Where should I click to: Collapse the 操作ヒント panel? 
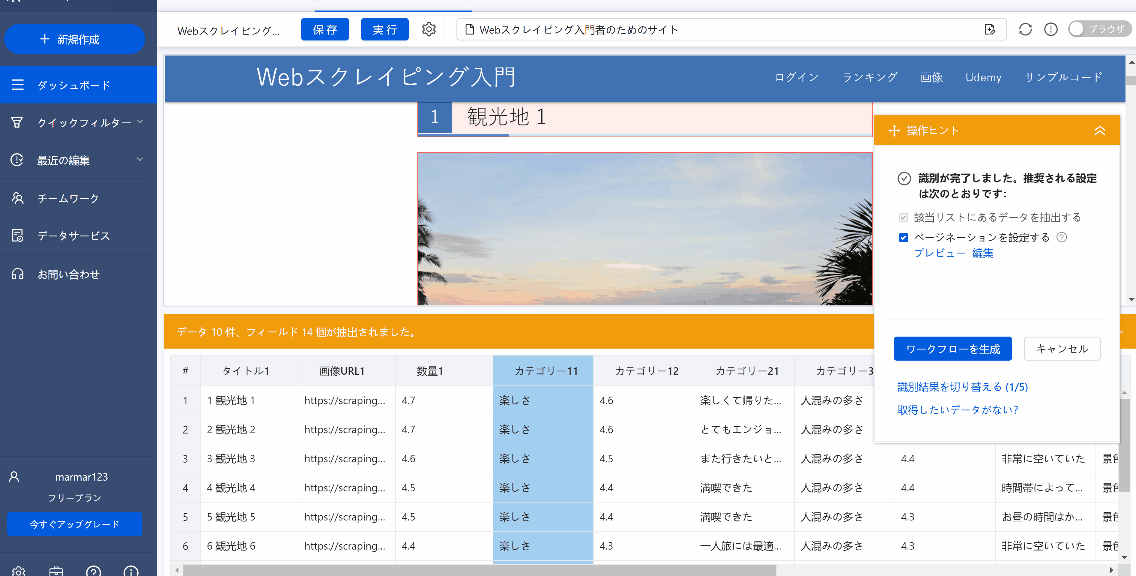click(x=1100, y=131)
